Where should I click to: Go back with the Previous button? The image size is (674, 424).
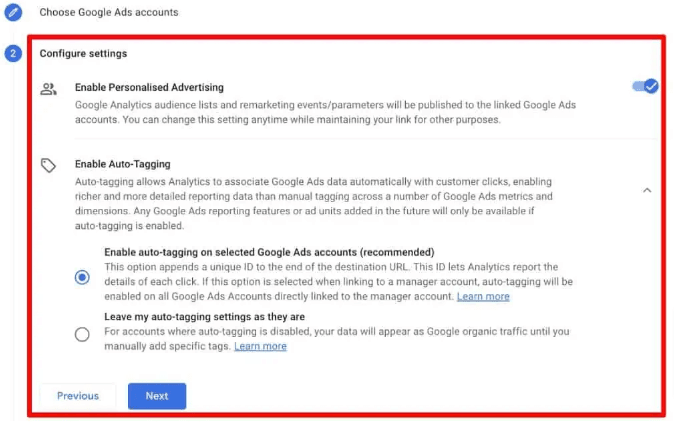tap(78, 396)
